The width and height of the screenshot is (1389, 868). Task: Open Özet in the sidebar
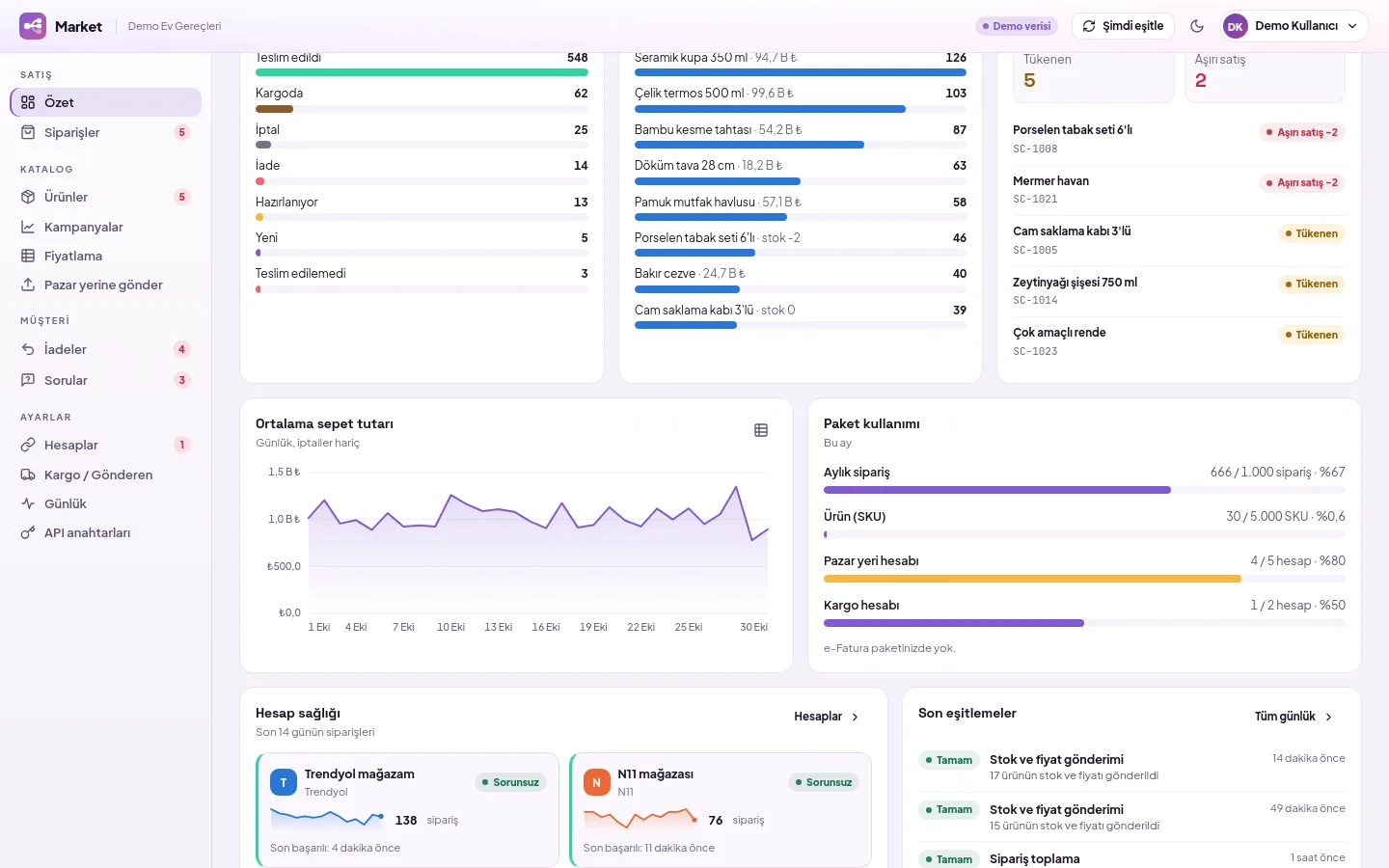(106, 102)
